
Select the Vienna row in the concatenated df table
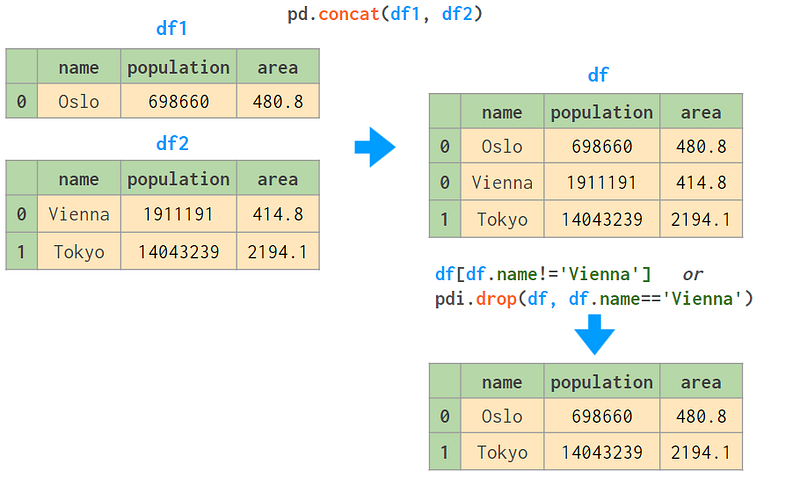pos(586,182)
